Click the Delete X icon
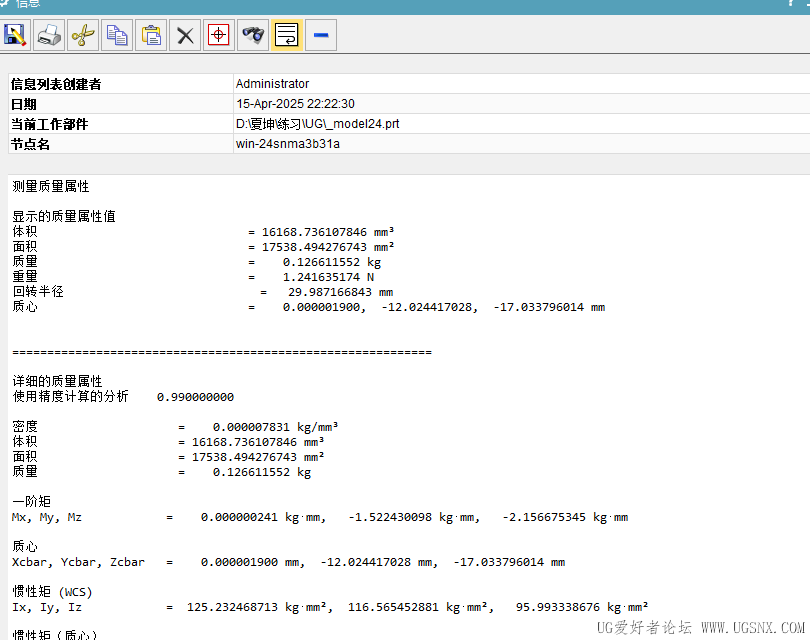The width and height of the screenshot is (810, 640). point(185,35)
